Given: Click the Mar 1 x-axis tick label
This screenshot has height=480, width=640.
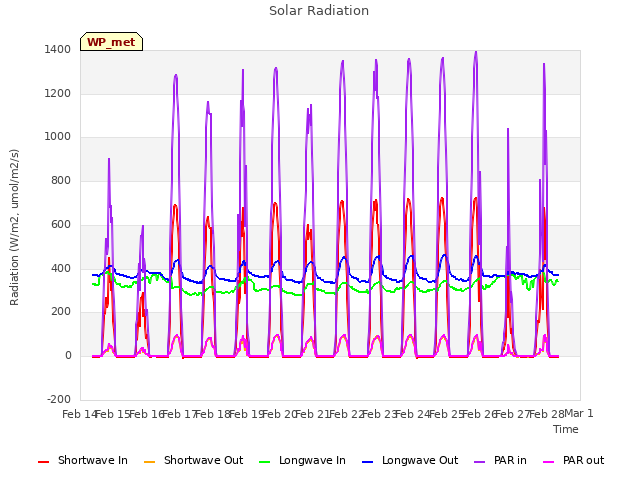Looking at the screenshot, I should (x=579, y=413).
